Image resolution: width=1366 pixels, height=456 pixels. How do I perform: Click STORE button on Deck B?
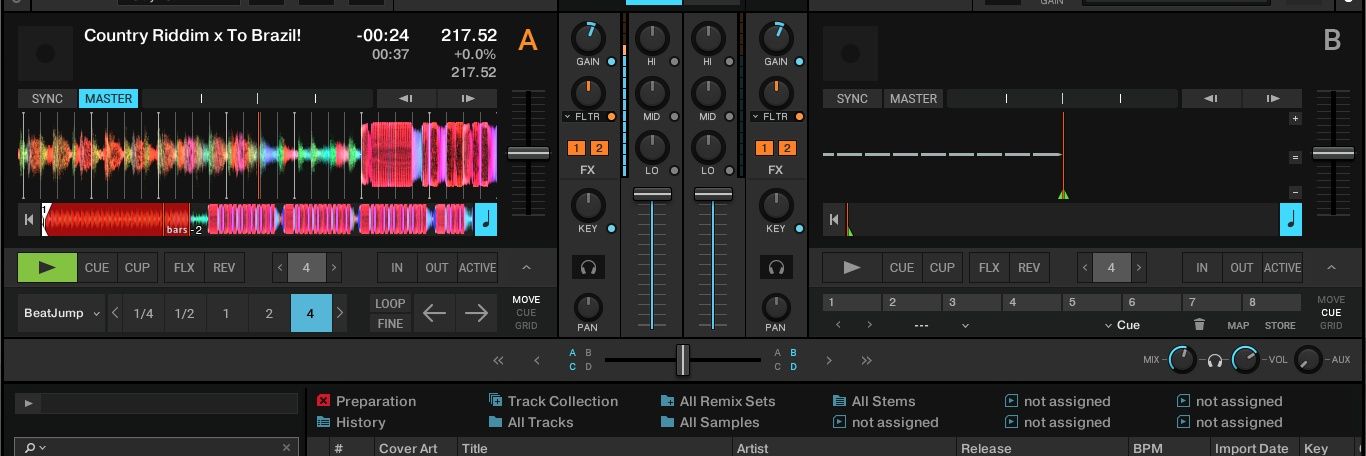tap(1280, 325)
